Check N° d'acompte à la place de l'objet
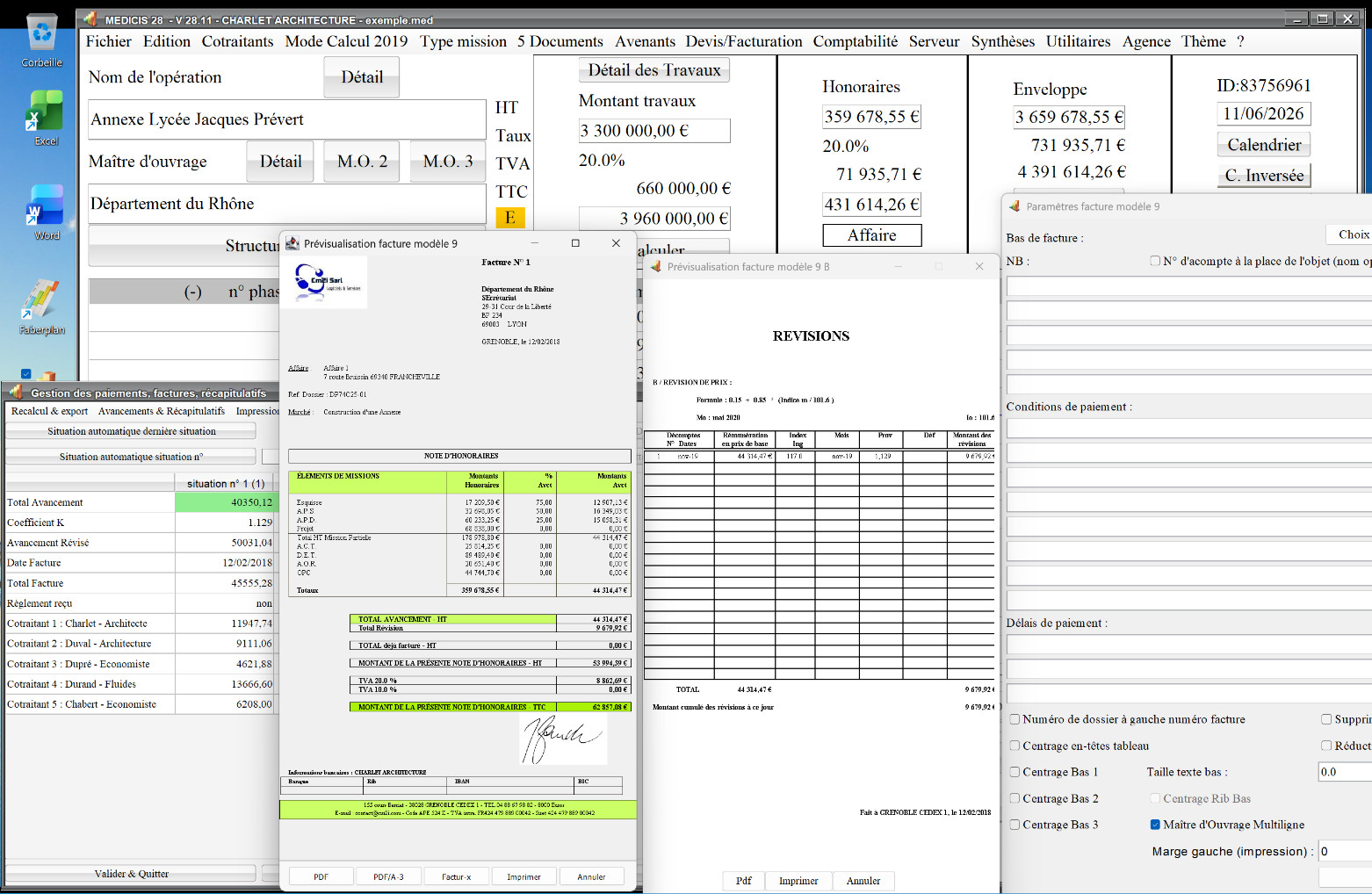 tap(1155, 261)
